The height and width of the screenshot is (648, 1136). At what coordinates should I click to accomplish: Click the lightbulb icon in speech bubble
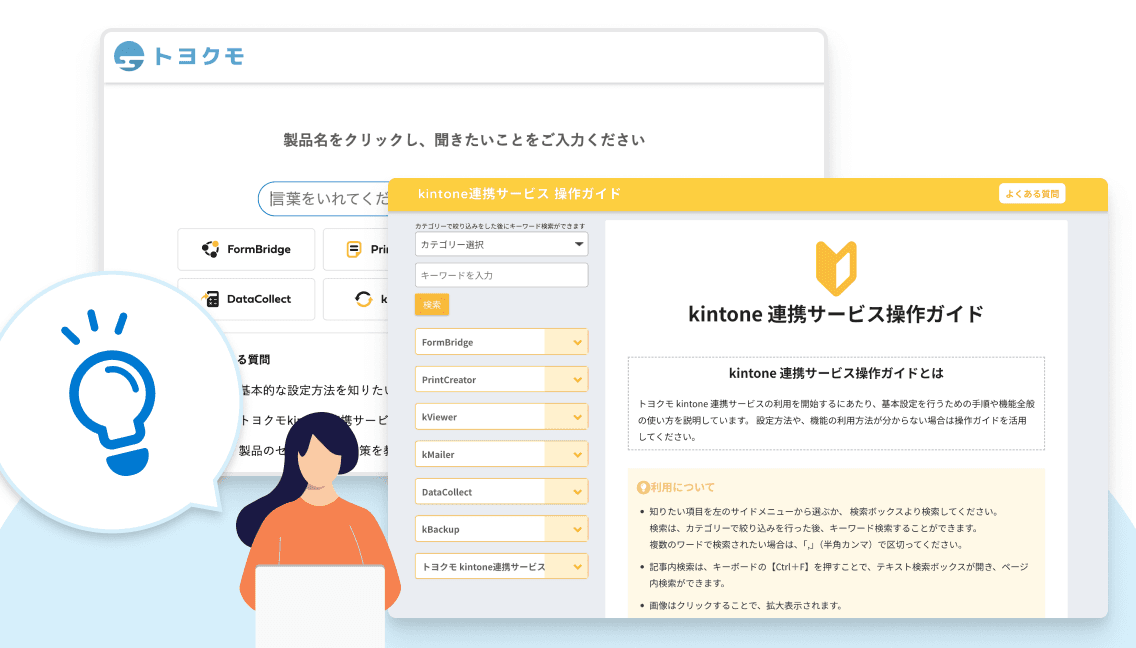[108, 400]
